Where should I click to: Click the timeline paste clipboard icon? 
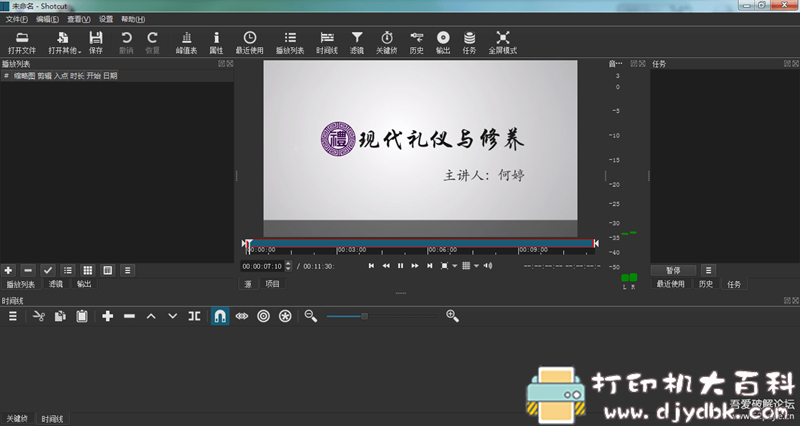82,316
